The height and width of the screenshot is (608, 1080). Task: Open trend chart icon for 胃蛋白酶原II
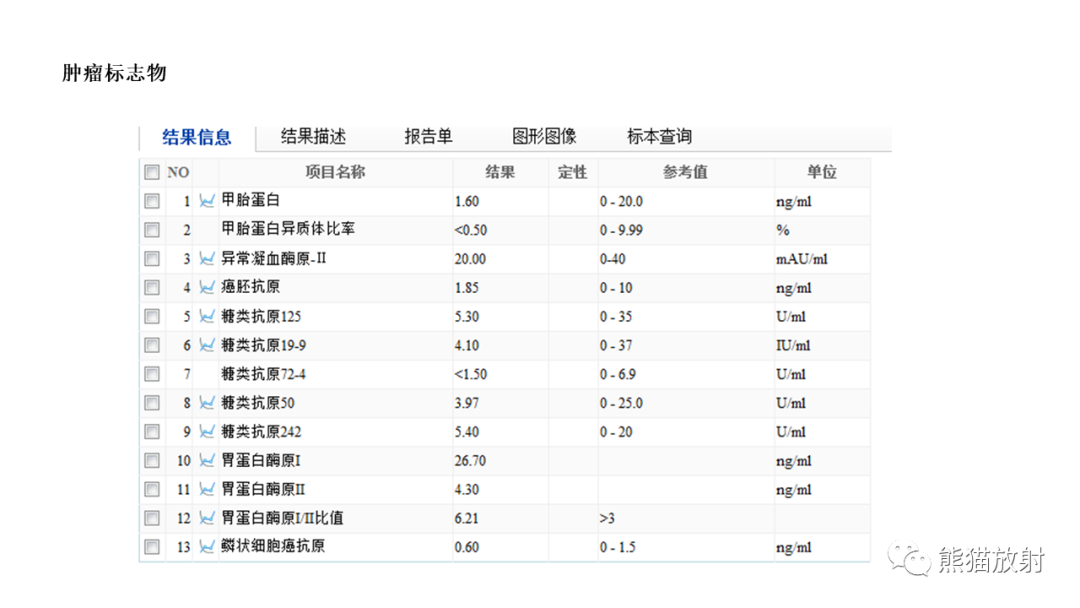[207, 490]
